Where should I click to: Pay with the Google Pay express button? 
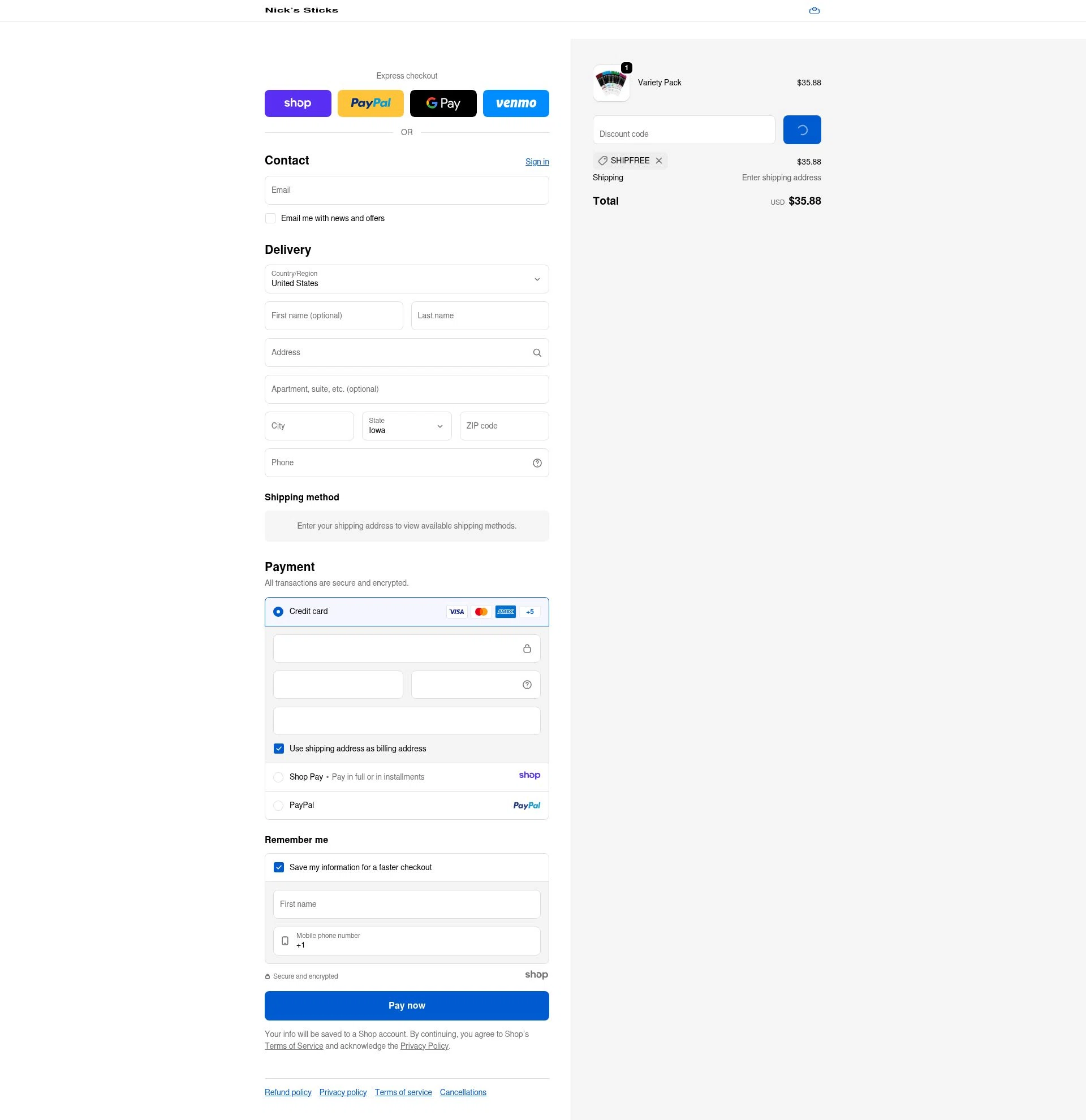tap(443, 103)
